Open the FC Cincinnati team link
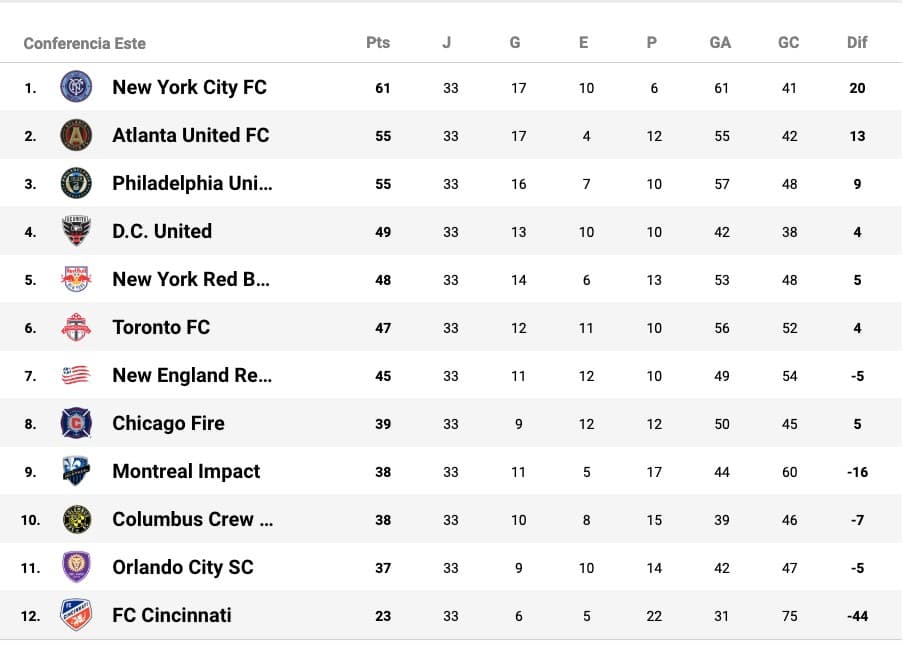The height and width of the screenshot is (645, 904). coord(171,615)
